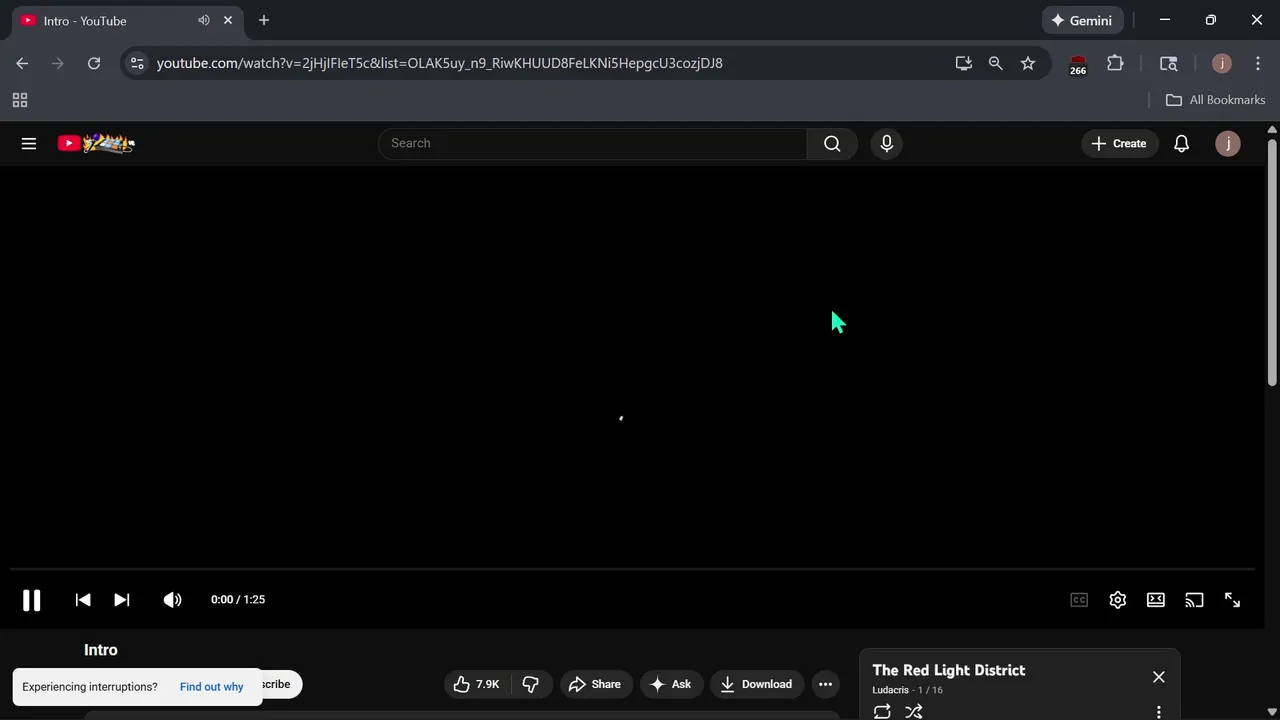1280x720 pixels.
Task: Open YouTube notifications bell
Action: point(1181,143)
